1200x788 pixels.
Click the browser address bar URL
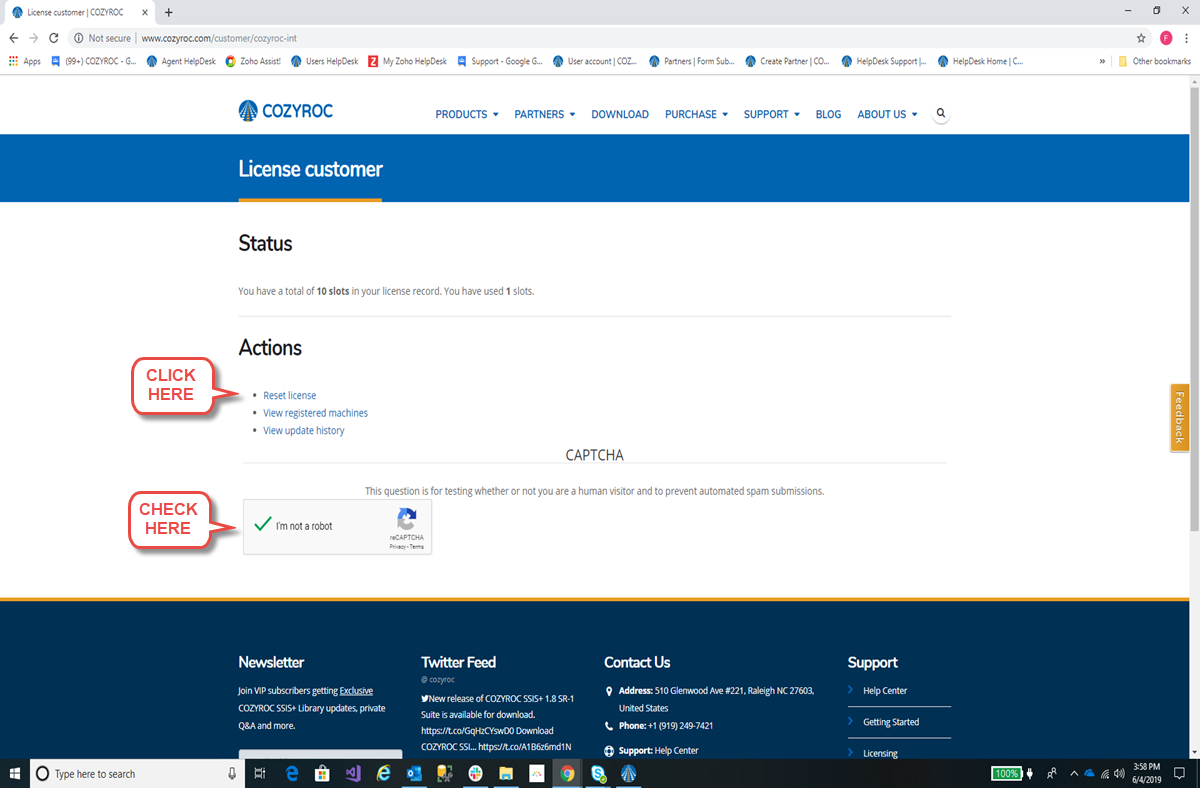[219, 38]
